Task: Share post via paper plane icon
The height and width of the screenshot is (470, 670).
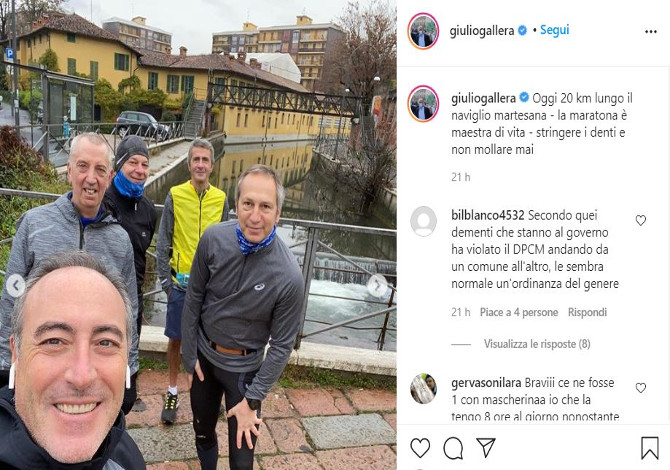Action: pos(486,447)
